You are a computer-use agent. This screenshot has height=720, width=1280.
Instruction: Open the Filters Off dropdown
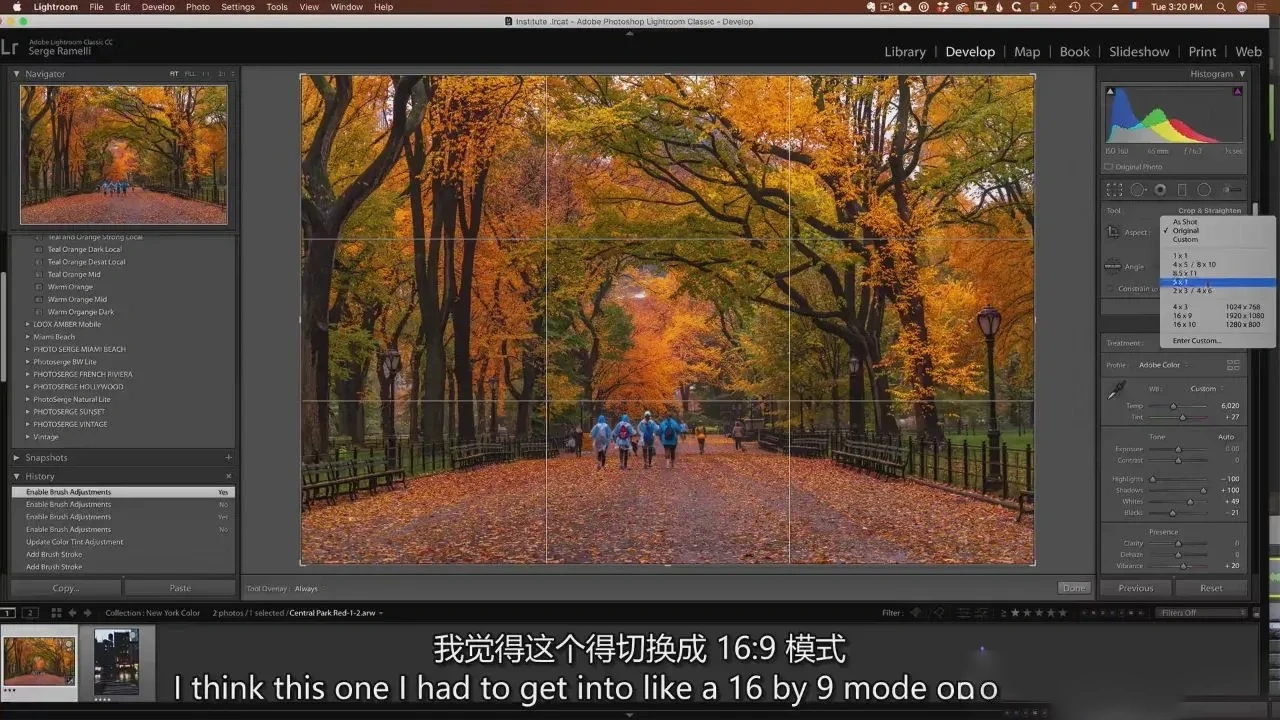pos(1203,613)
